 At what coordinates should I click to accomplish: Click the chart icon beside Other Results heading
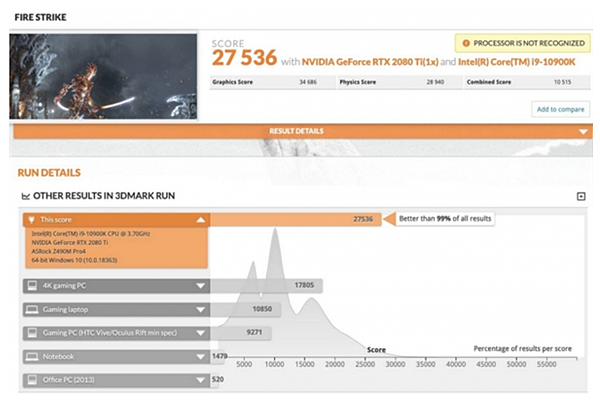(x=26, y=196)
